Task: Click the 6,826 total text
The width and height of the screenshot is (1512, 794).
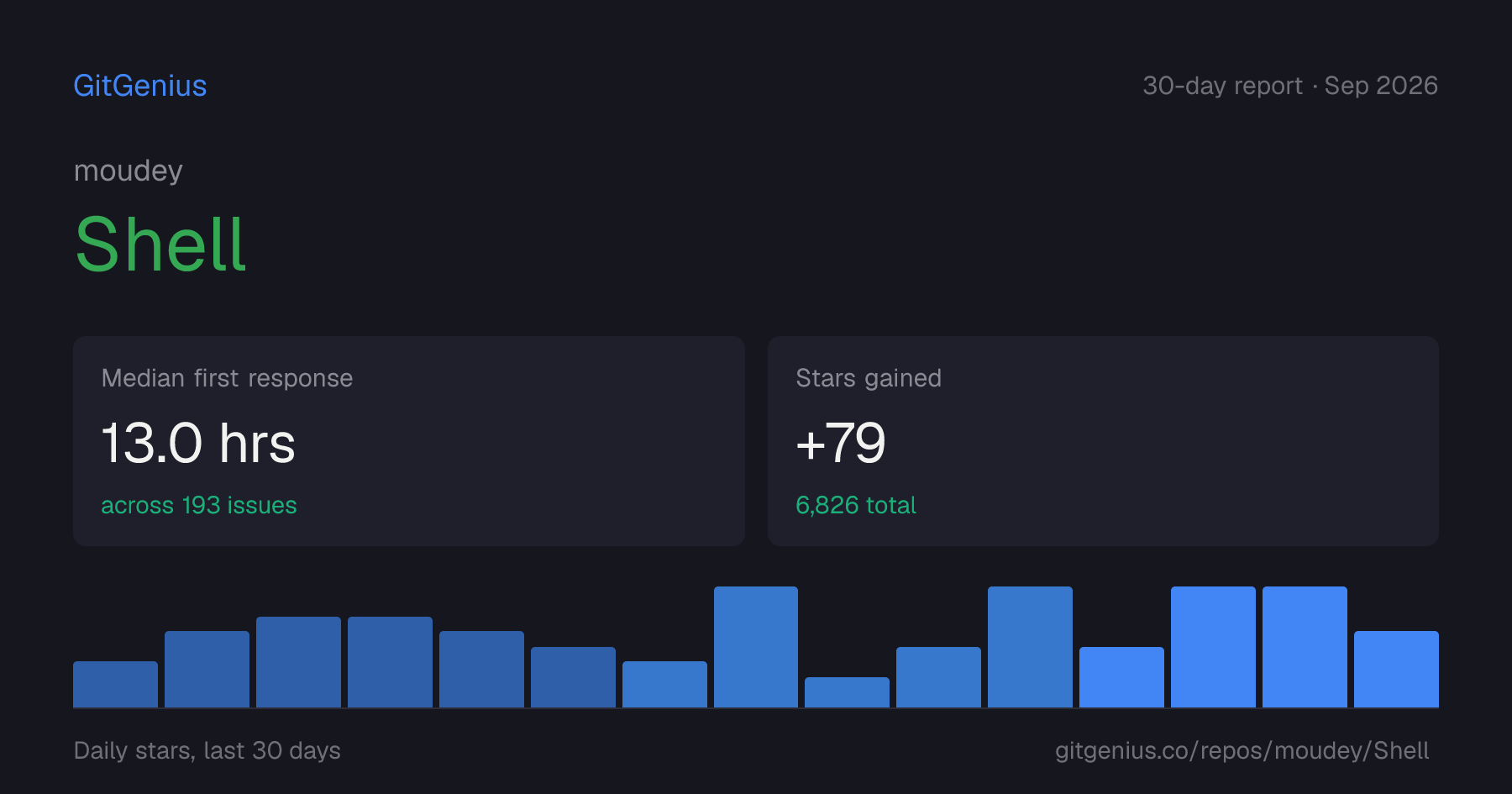Action: click(x=856, y=505)
